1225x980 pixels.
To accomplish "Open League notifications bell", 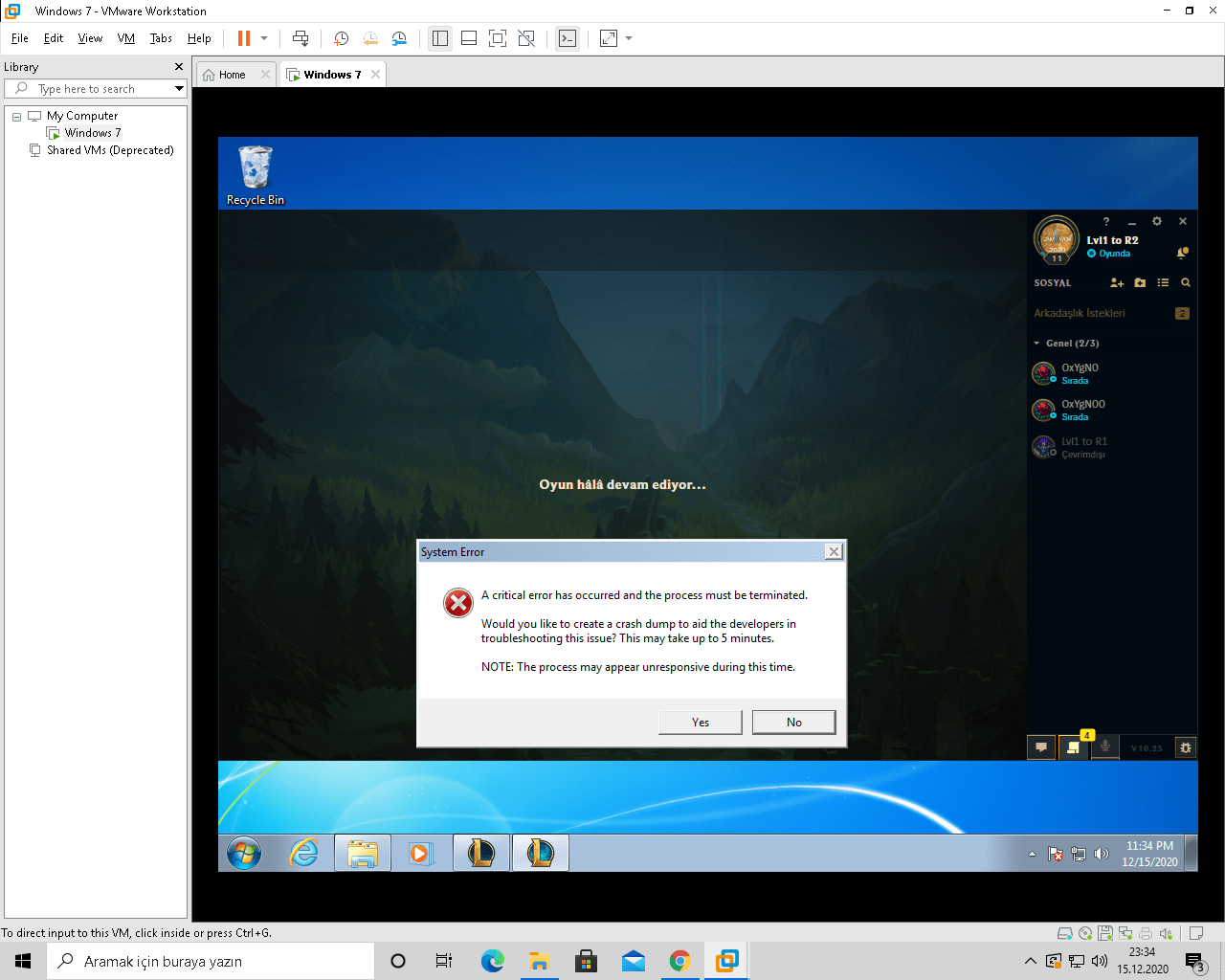I will (x=1182, y=253).
